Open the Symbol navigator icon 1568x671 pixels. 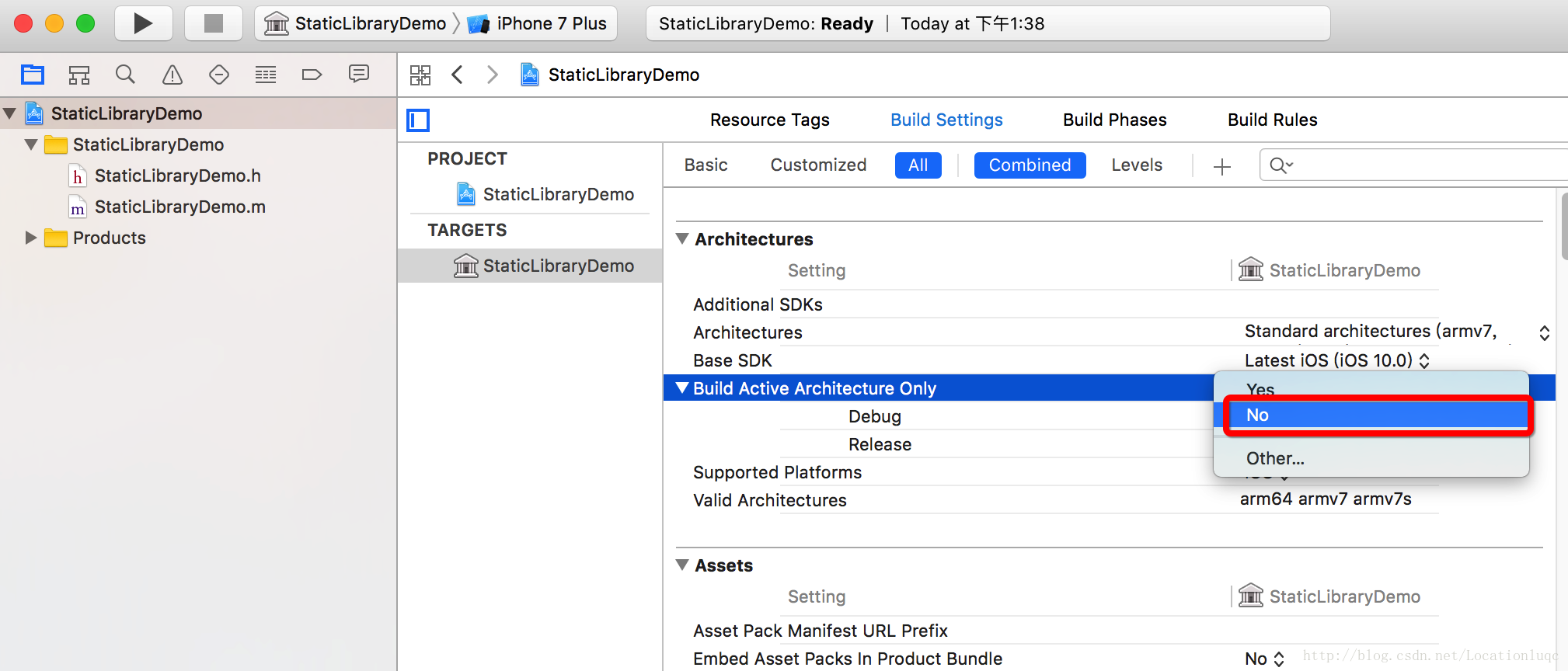click(x=79, y=75)
